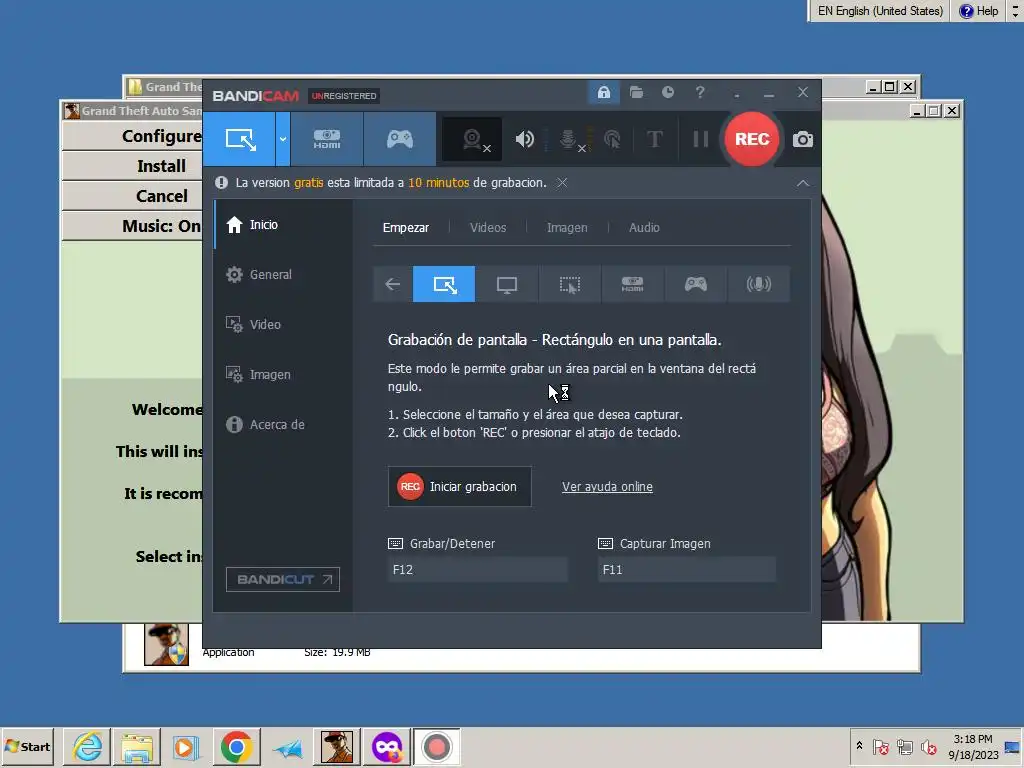This screenshot has height=768, width=1024.
Task: Toggle the text overlay T icon
Action: click(654, 139)
